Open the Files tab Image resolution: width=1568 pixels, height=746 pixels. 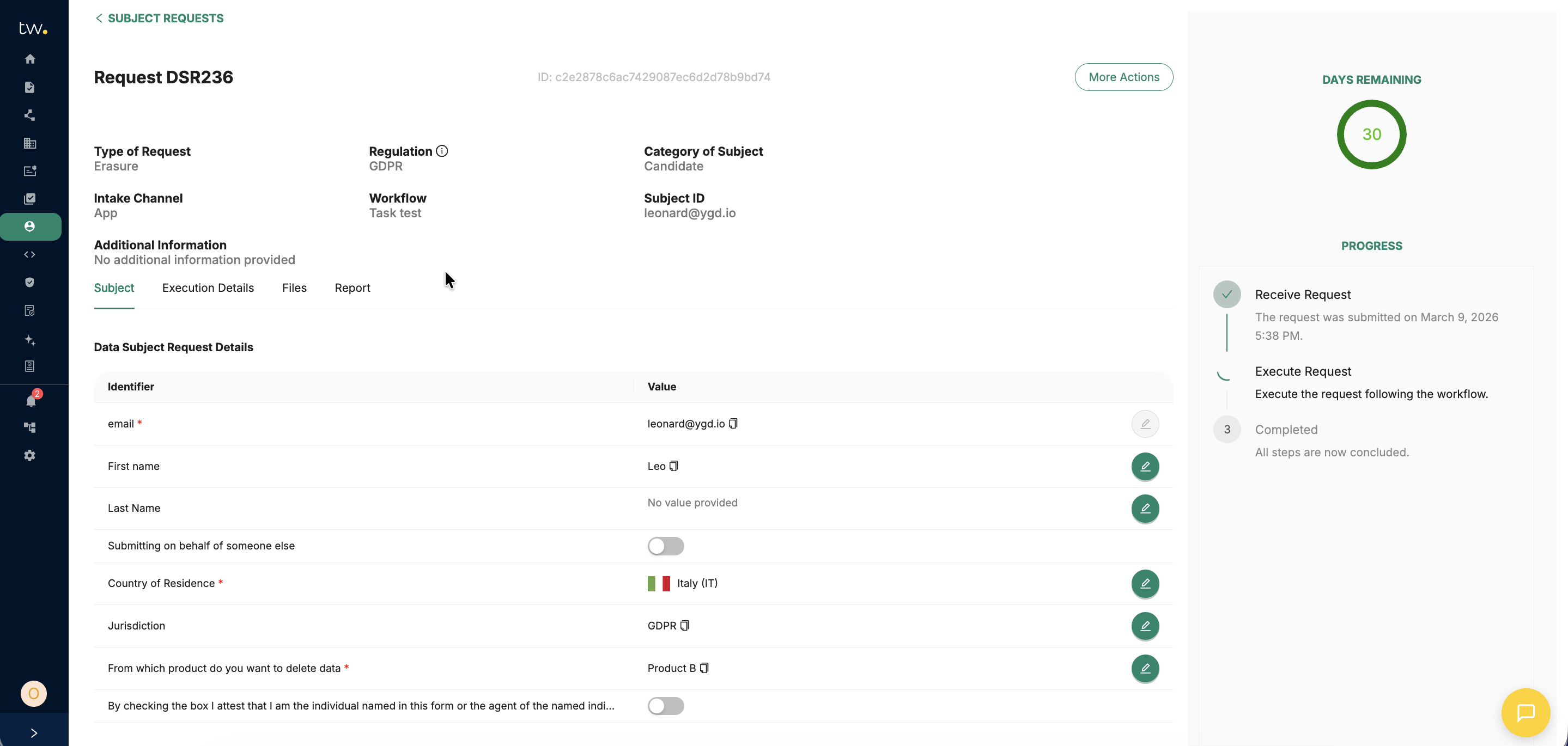point(294,288)
